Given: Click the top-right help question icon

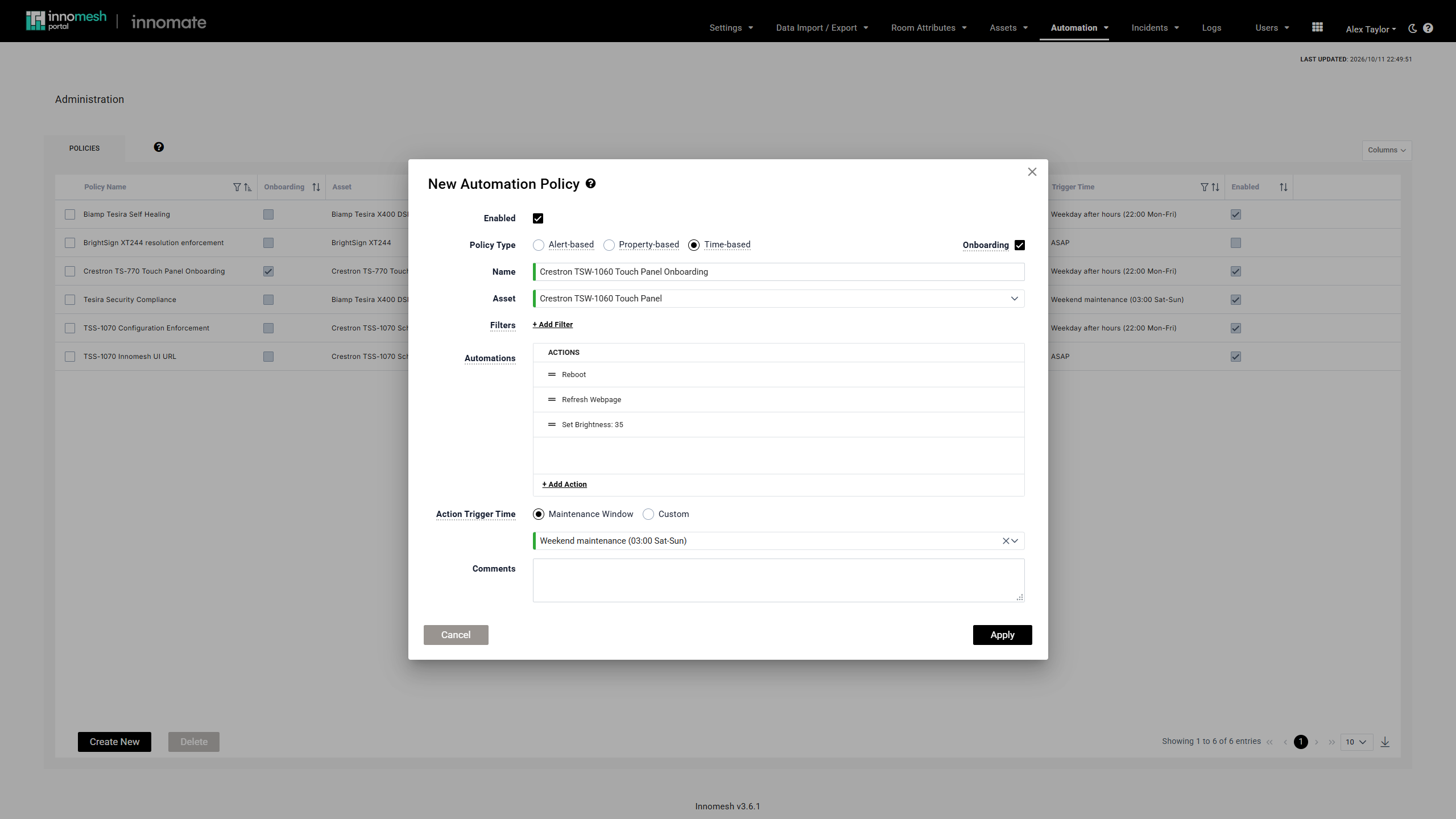Looking at the screenshot, I should point(1428,28).
